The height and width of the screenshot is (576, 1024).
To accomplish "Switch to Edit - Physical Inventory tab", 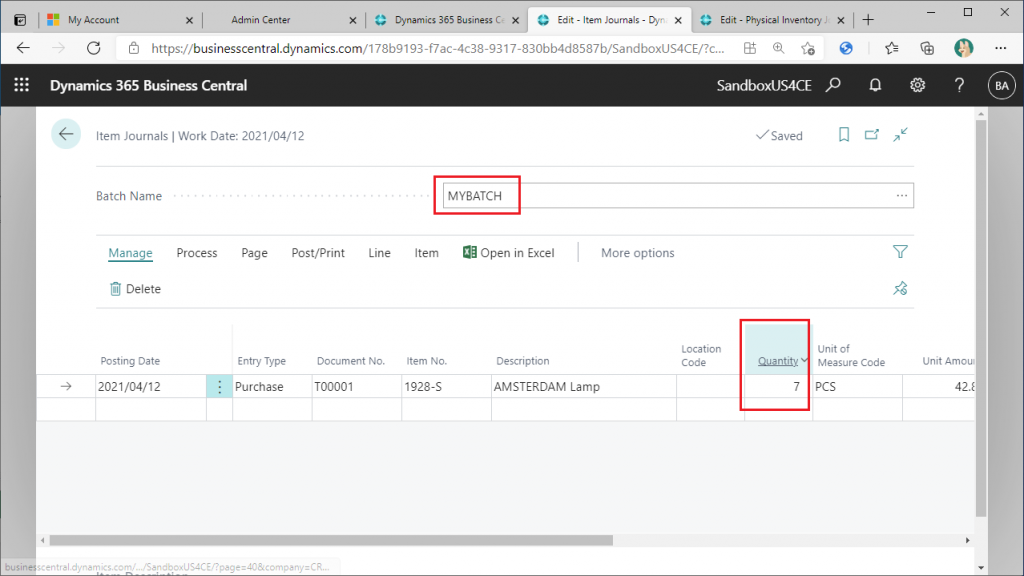I will pos(771,20).
